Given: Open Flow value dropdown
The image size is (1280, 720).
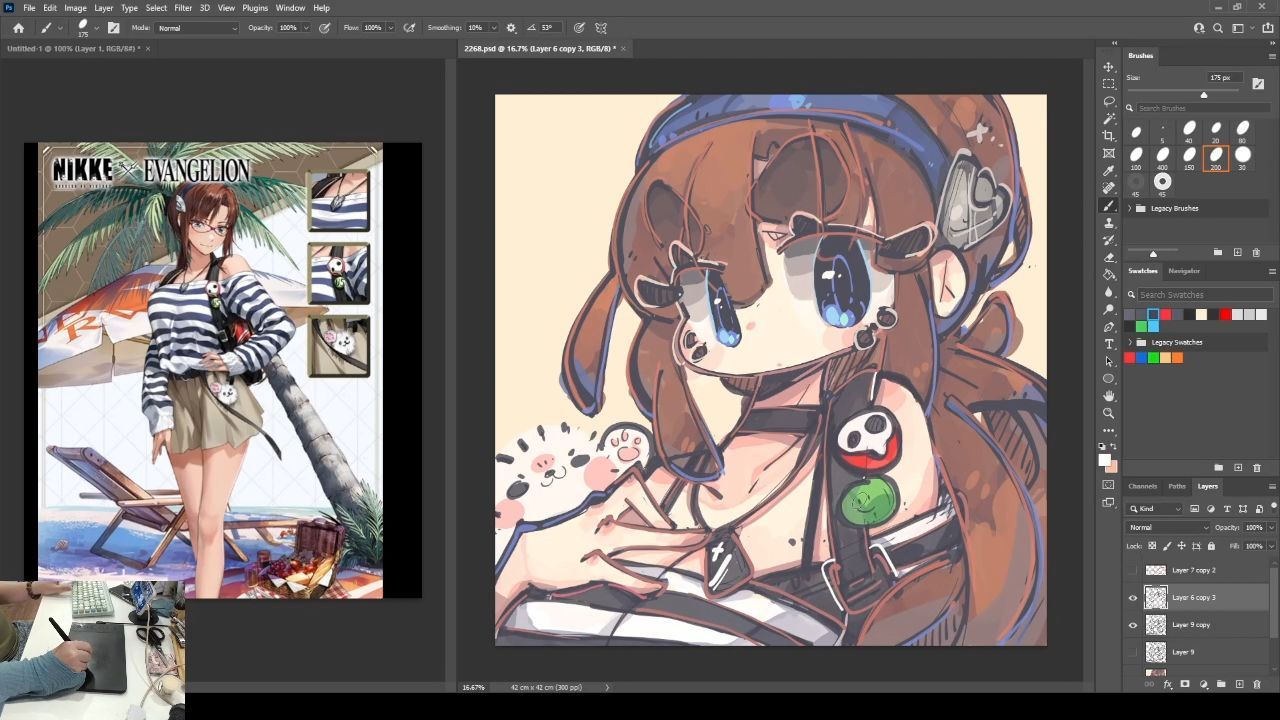Looking at the screenshot, I should click(x=390, y=28).
